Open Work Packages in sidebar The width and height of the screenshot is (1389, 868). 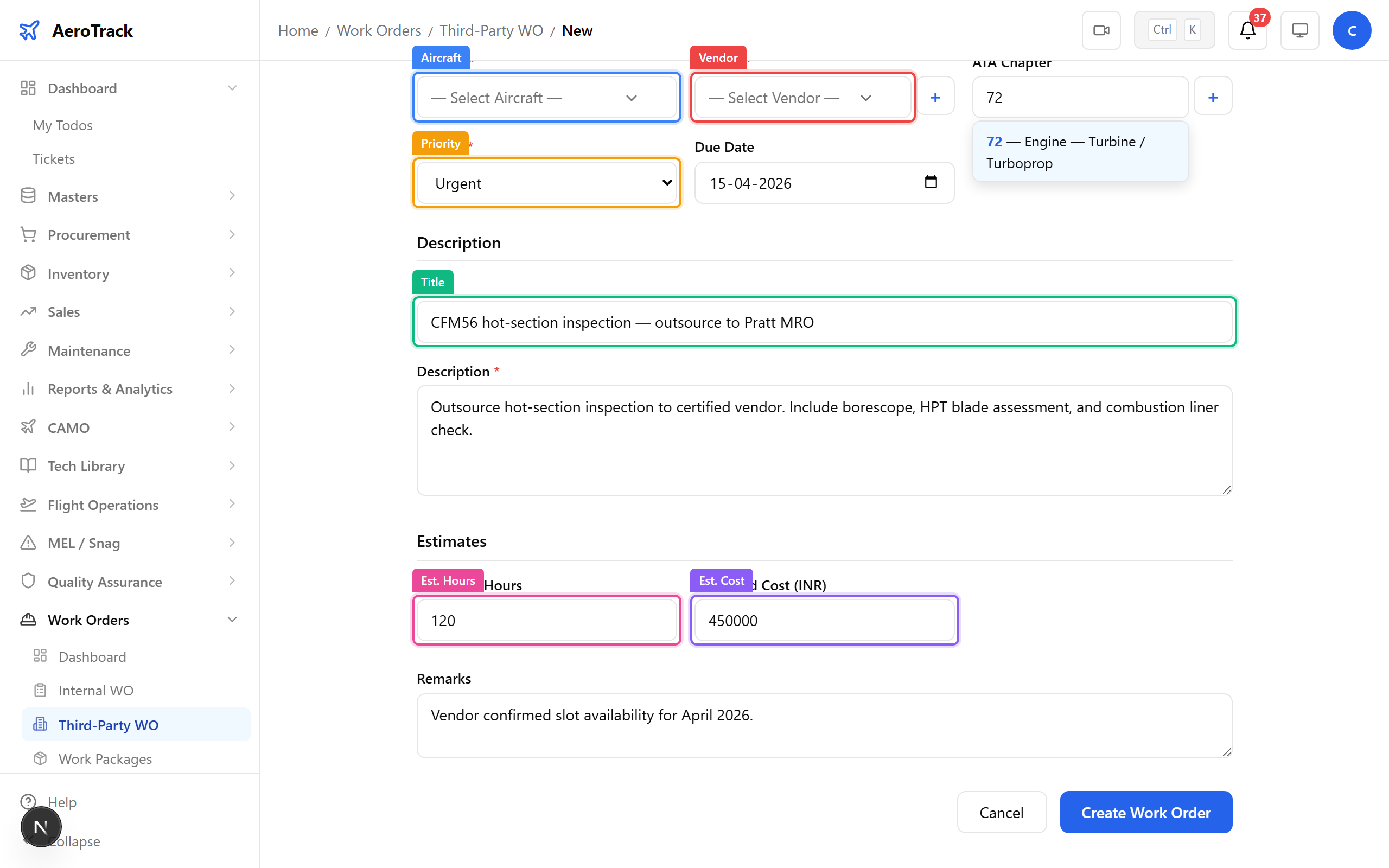pos(105,758)
